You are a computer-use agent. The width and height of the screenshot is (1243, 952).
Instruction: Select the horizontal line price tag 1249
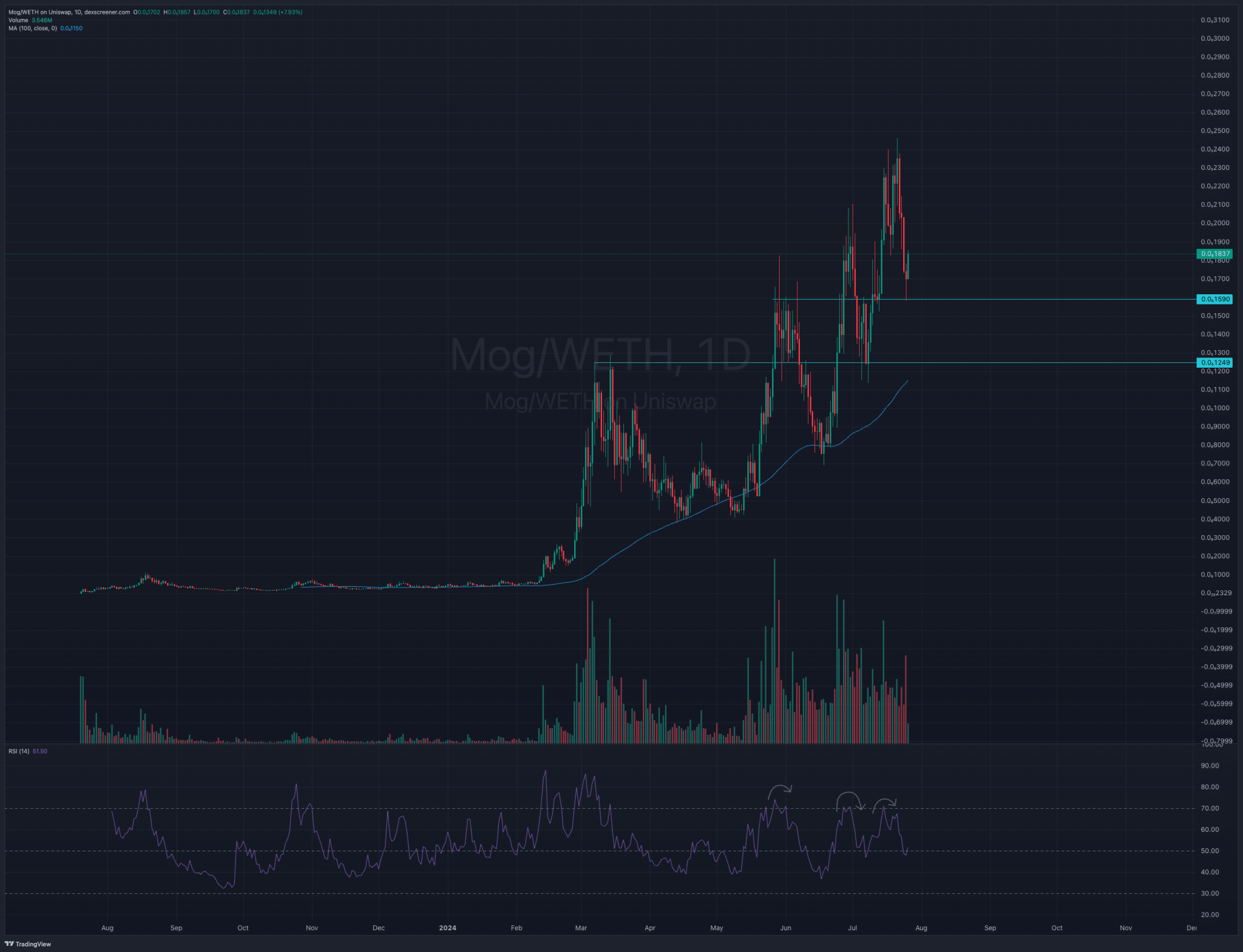(1215, 363)
